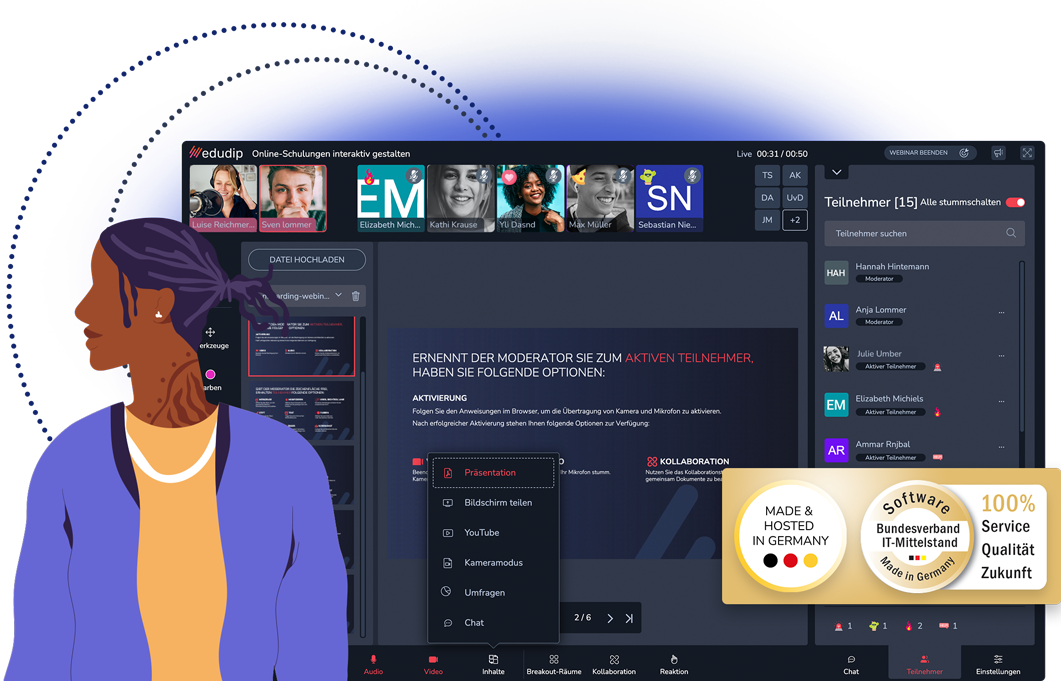Toggle the Alle stummschalten switch
1061x681 pixels.
(1016, 202)
